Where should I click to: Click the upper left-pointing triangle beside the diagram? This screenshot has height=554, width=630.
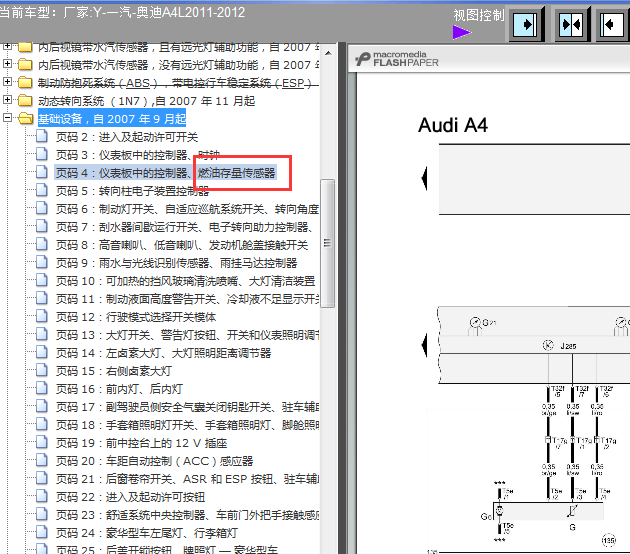[424, 178]
